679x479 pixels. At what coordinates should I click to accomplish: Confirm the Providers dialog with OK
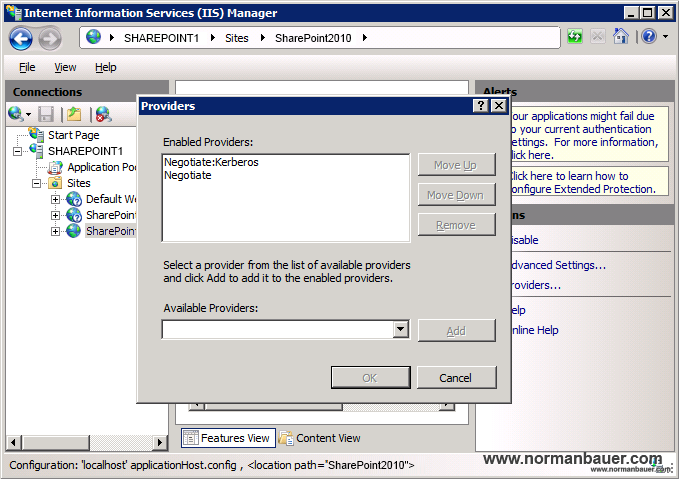click(370, 378)
